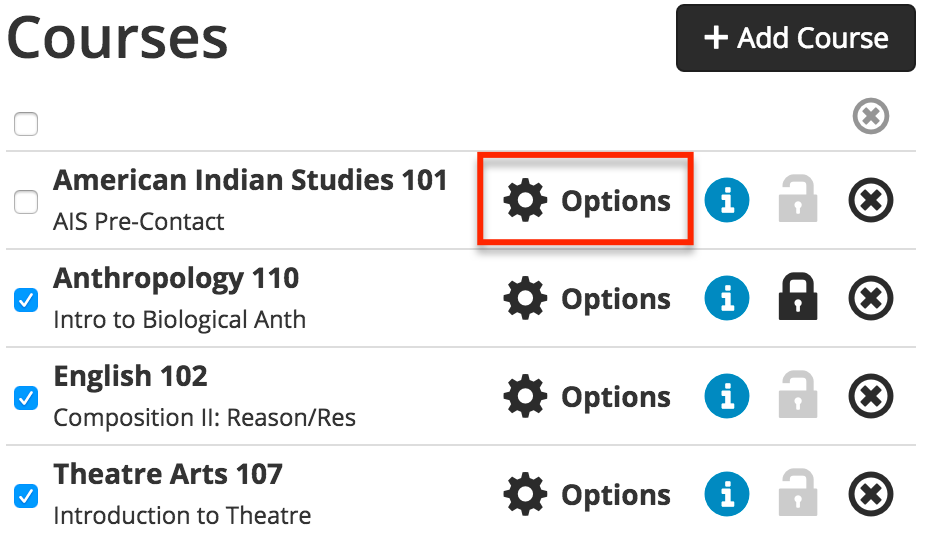Show info for English 102
The image size is (928, 546).
tap(727, 396)
